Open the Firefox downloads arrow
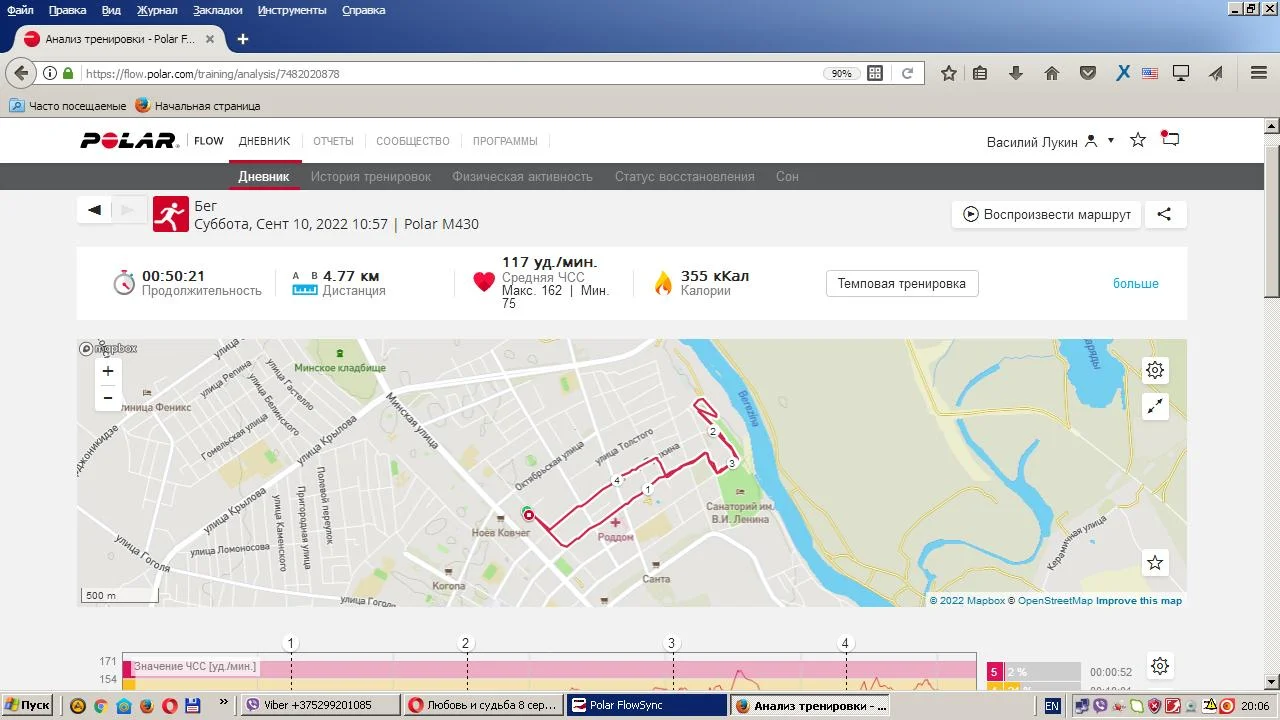Image resolution: width=1280 pixels, height=720 pixels. click(x=1016, y=73)
